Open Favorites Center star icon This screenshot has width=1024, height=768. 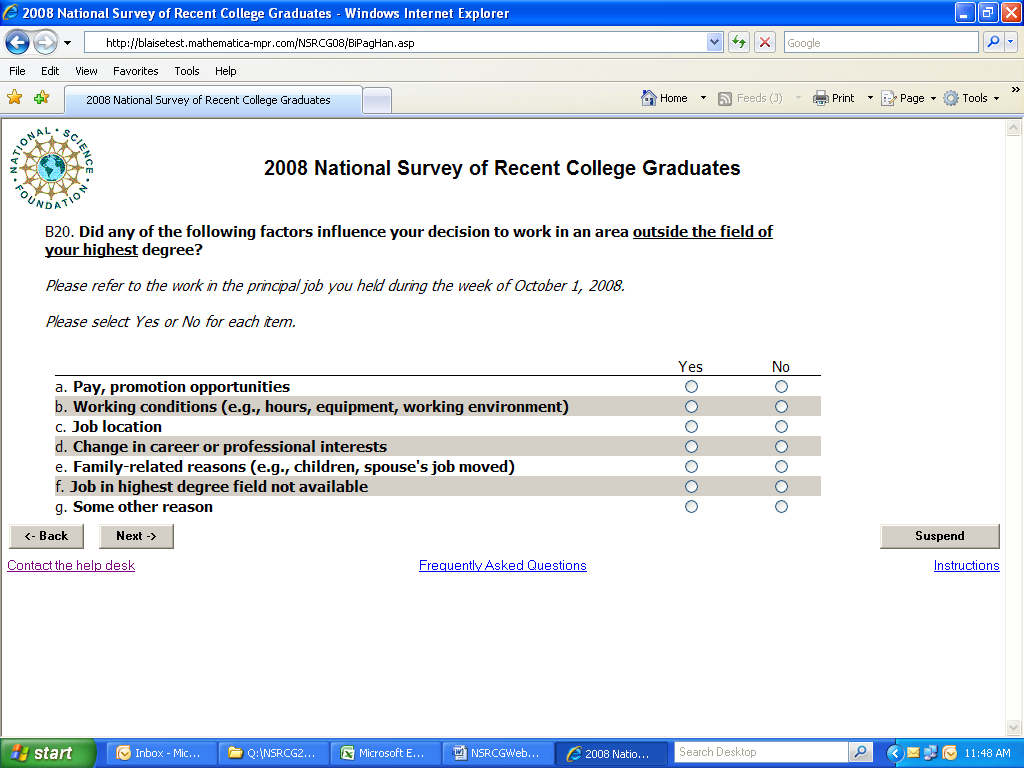click(14, 98)
